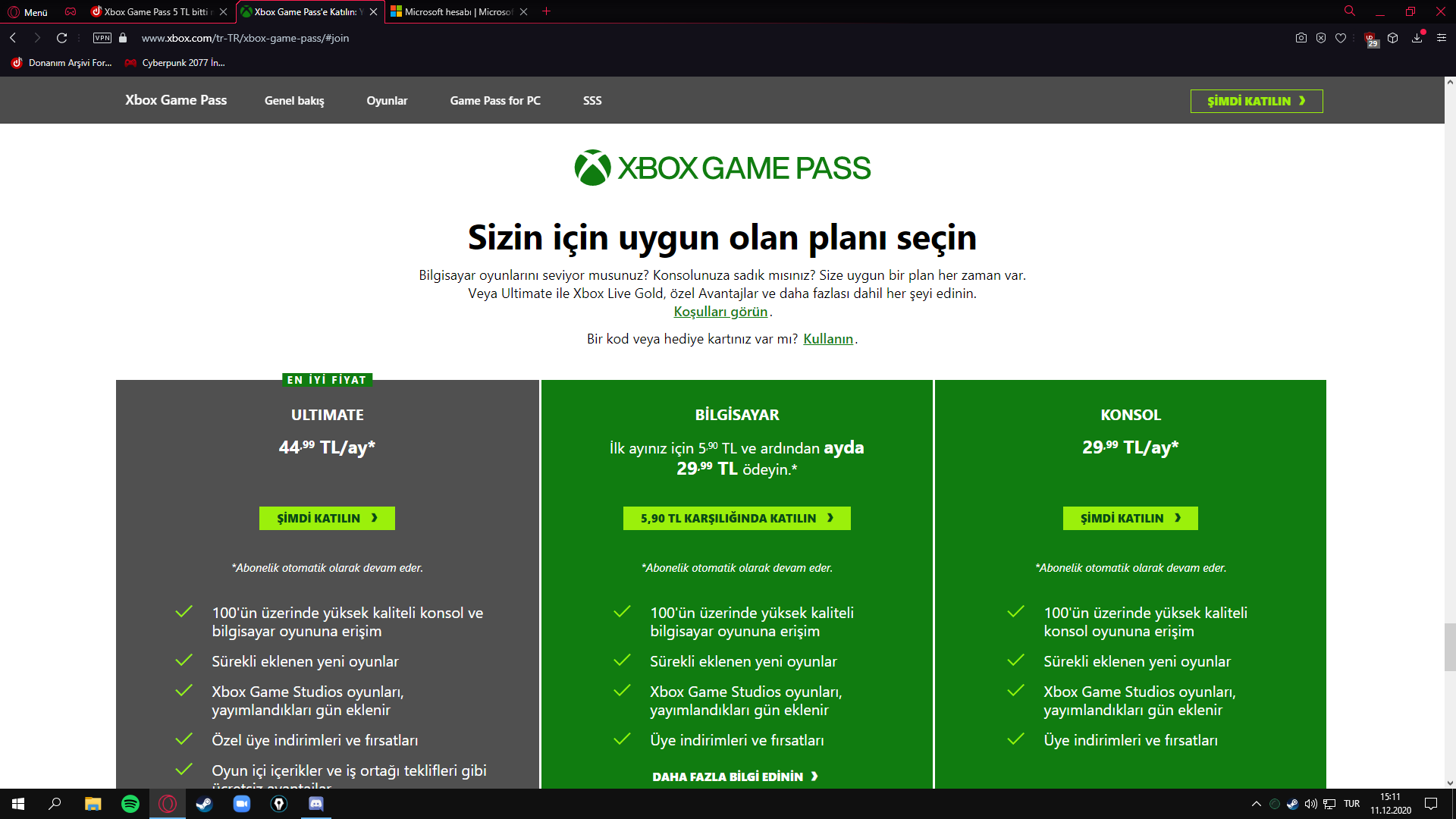The width and height of the screenshot is (1456, 819).
Task: Open the uBlock Origin extension icon
Action: pyautogui.click(x=1371, y=39)
